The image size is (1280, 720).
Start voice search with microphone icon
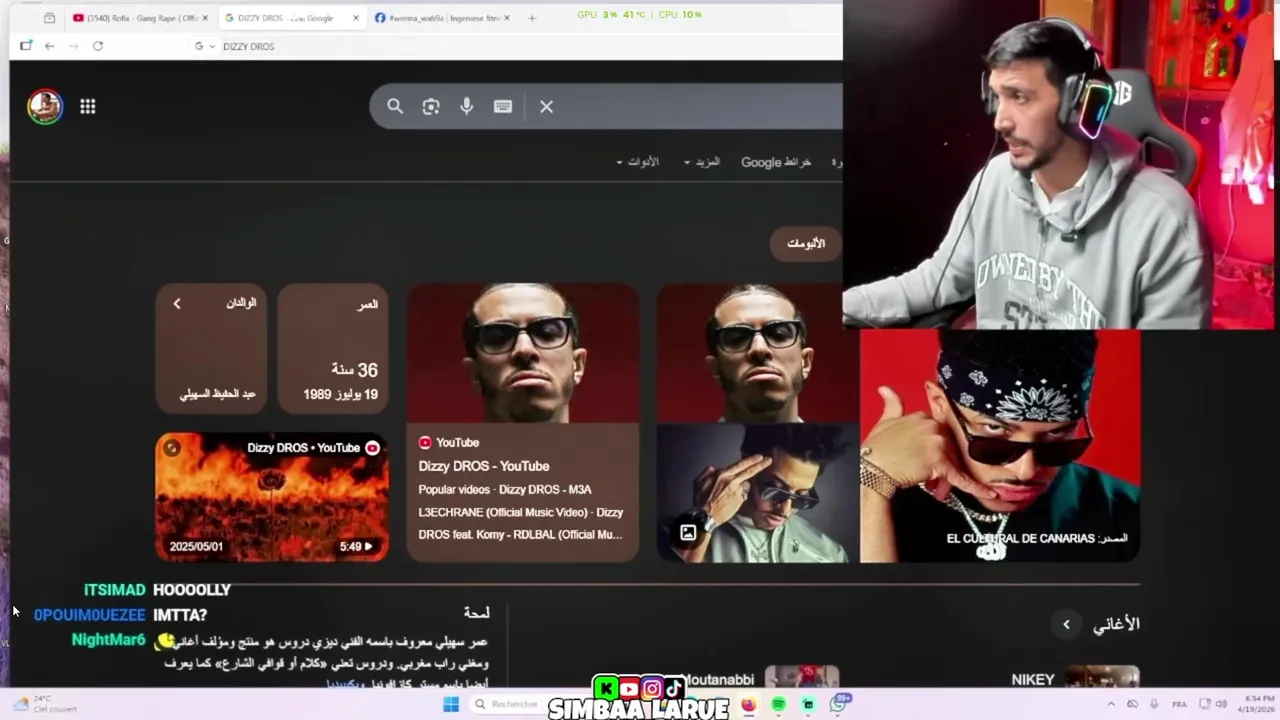tap(467, 106)
